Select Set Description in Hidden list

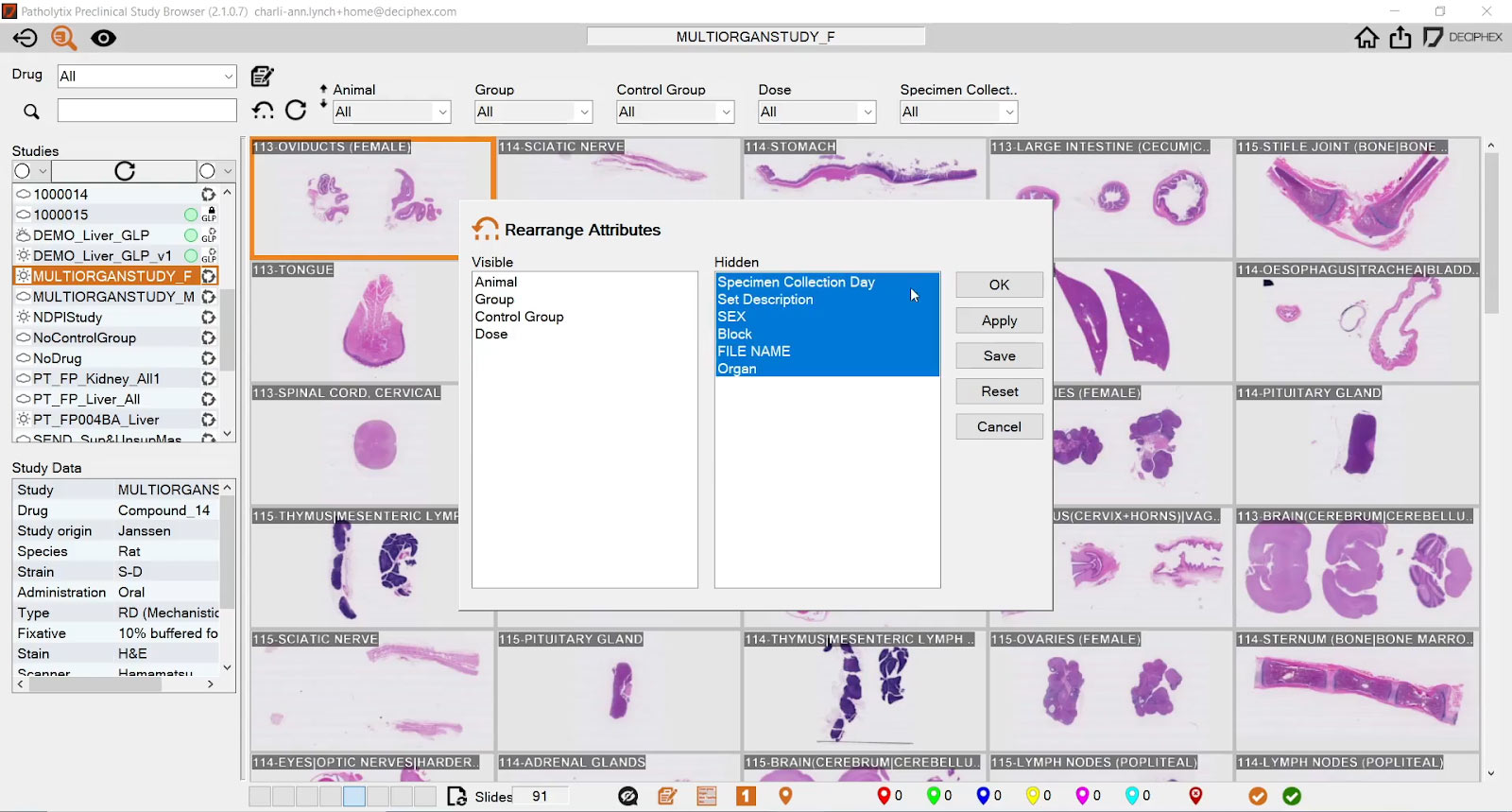tap(827, 300)
